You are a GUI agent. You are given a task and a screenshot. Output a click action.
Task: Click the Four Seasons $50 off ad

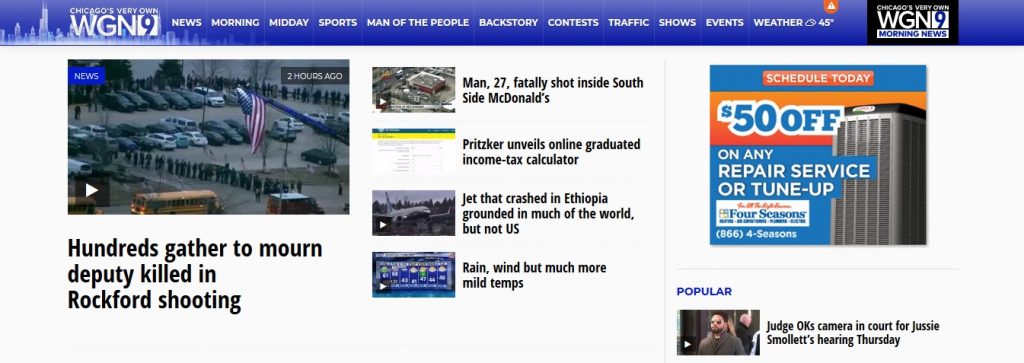pyautogui.click(x=818, y=155)
